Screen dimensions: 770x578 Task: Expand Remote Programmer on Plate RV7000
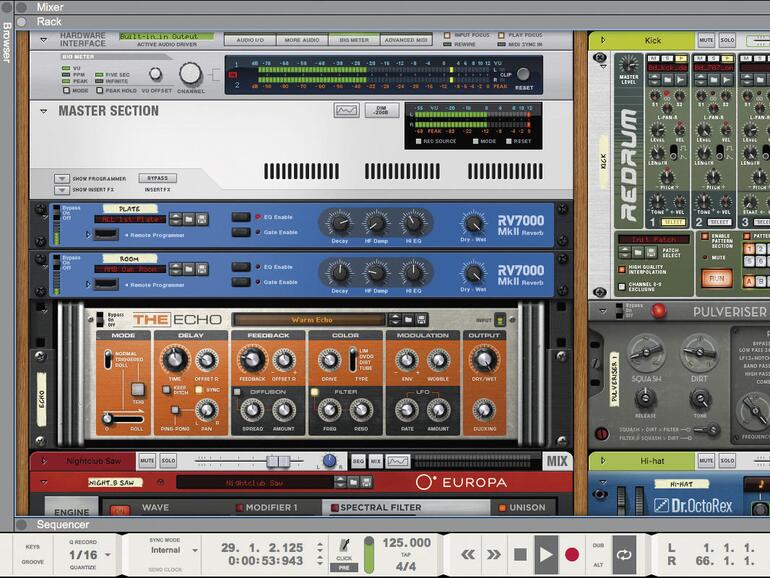point(88,235)
